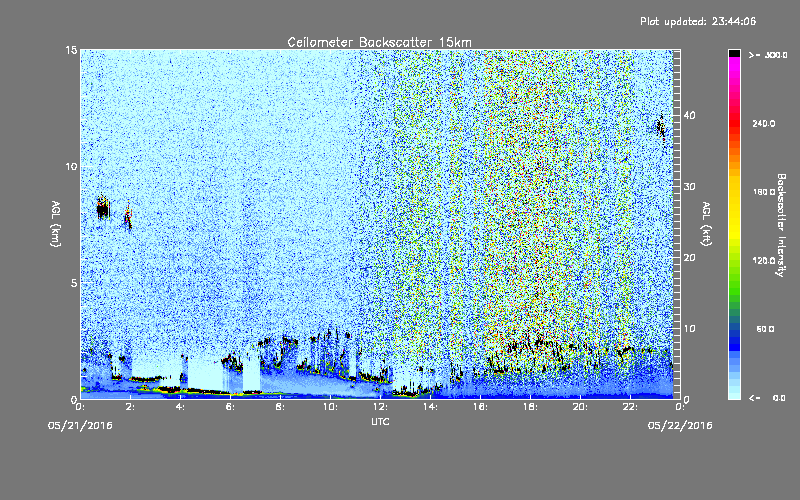Click the start date label 05/21/2016

coord(80,426)
